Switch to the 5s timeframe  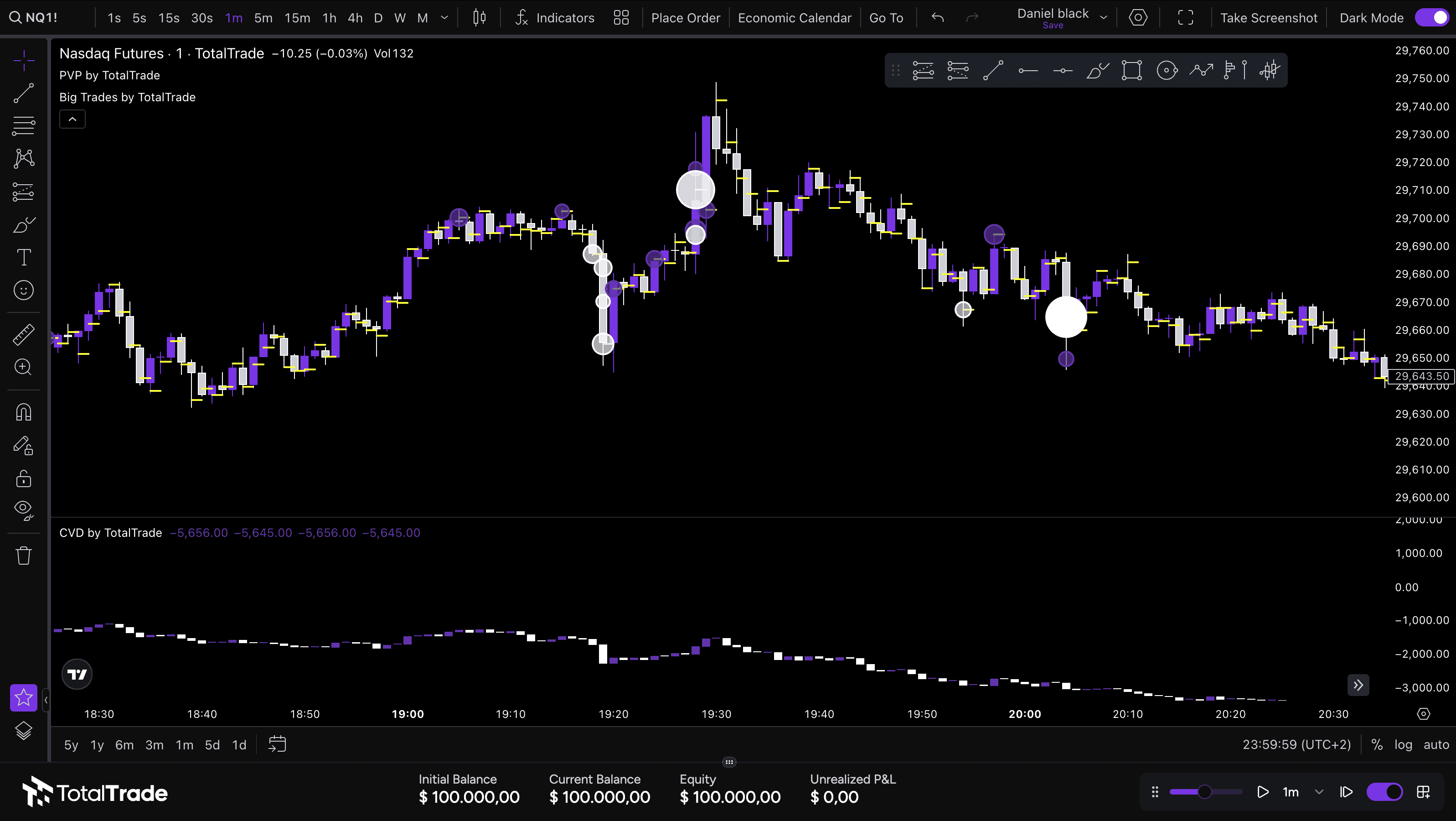coord(139,18)
